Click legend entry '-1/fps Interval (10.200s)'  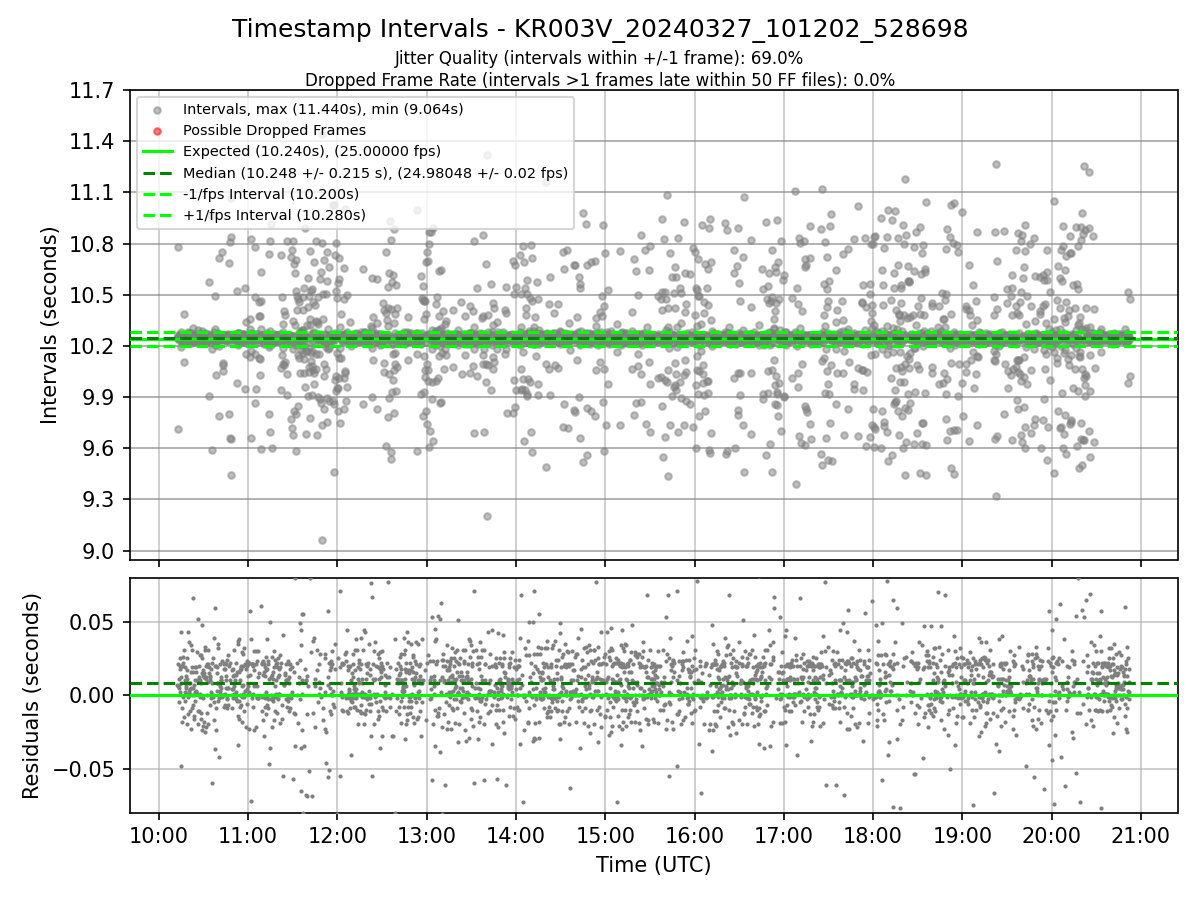(x=270, y=194)
